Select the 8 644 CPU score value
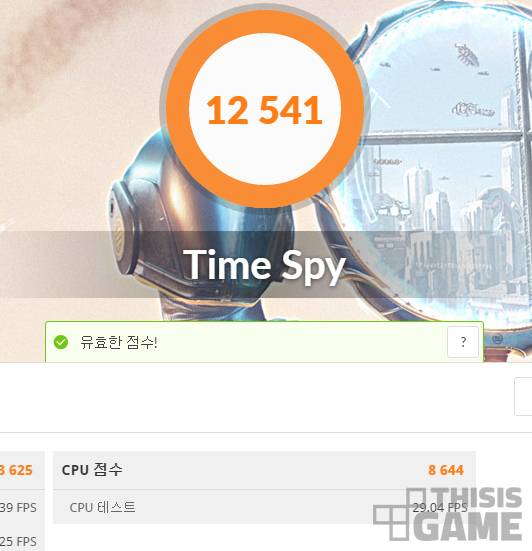 pos(446,470)
